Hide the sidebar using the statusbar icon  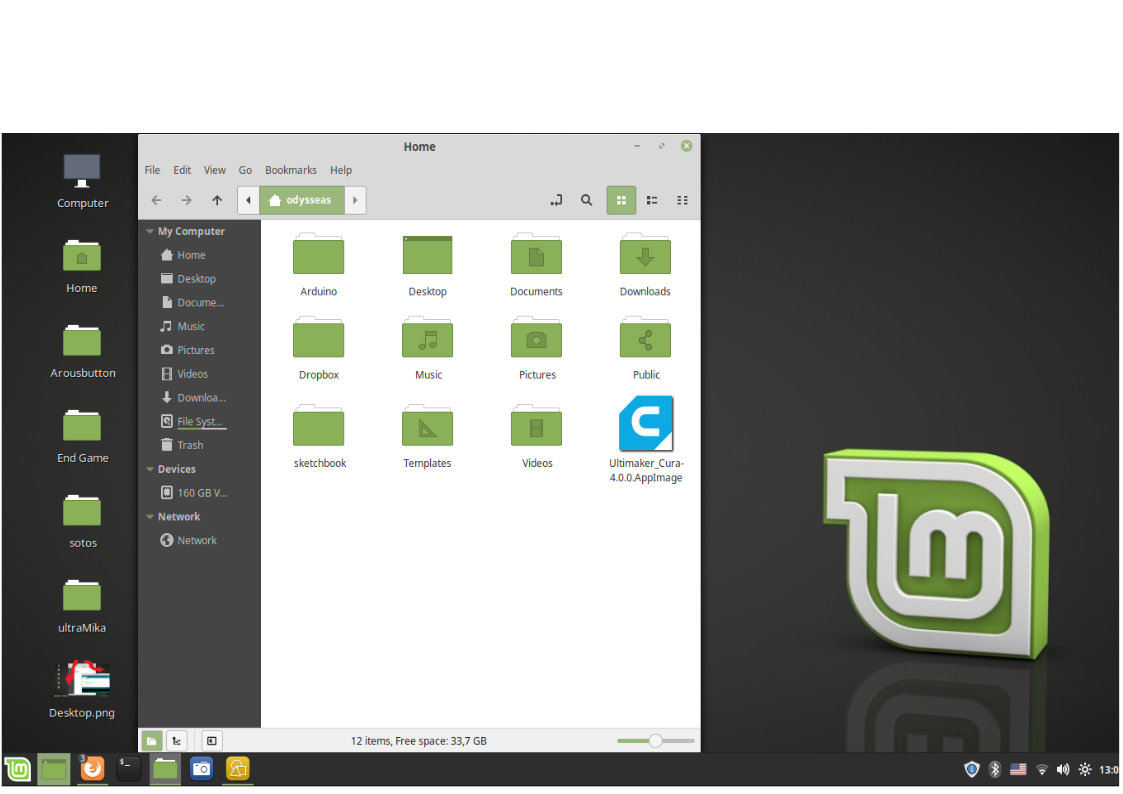coord(211,740)
